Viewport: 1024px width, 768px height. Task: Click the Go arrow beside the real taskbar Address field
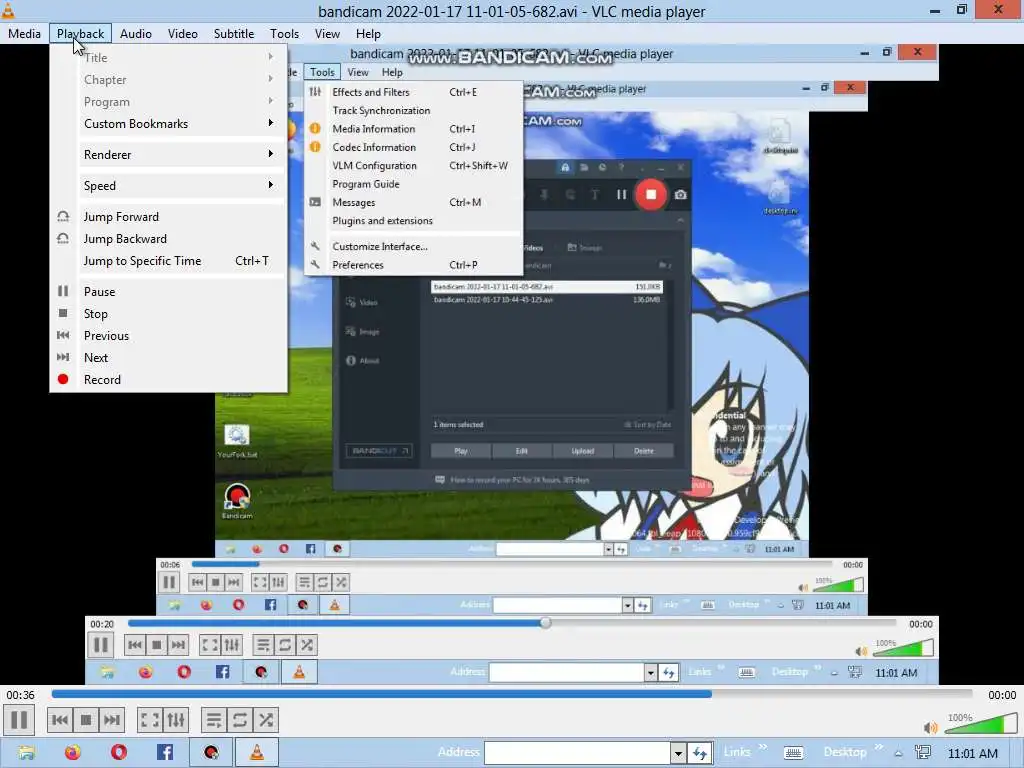(699, 753)
